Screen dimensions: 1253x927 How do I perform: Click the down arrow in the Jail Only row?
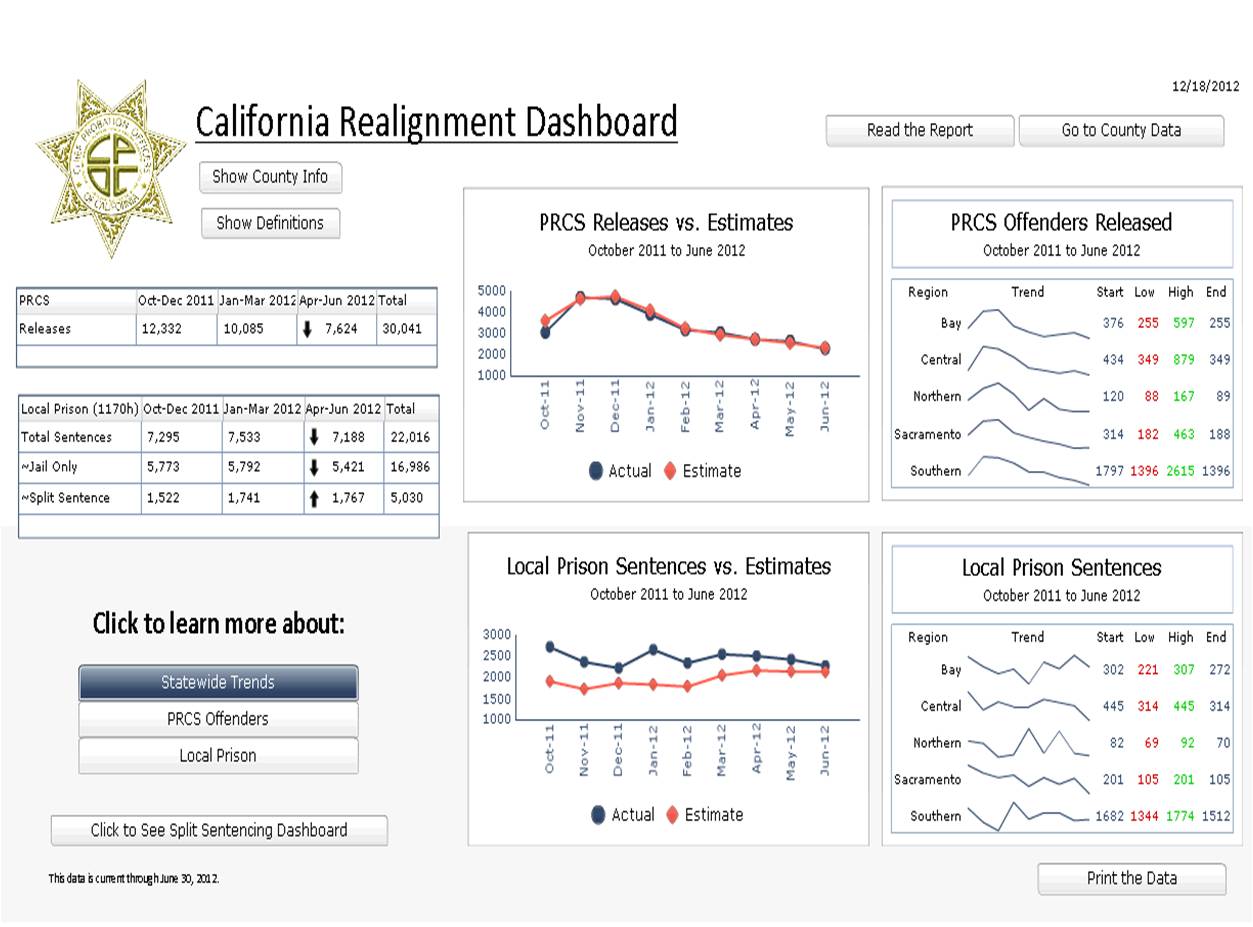(x=315, y=468)
